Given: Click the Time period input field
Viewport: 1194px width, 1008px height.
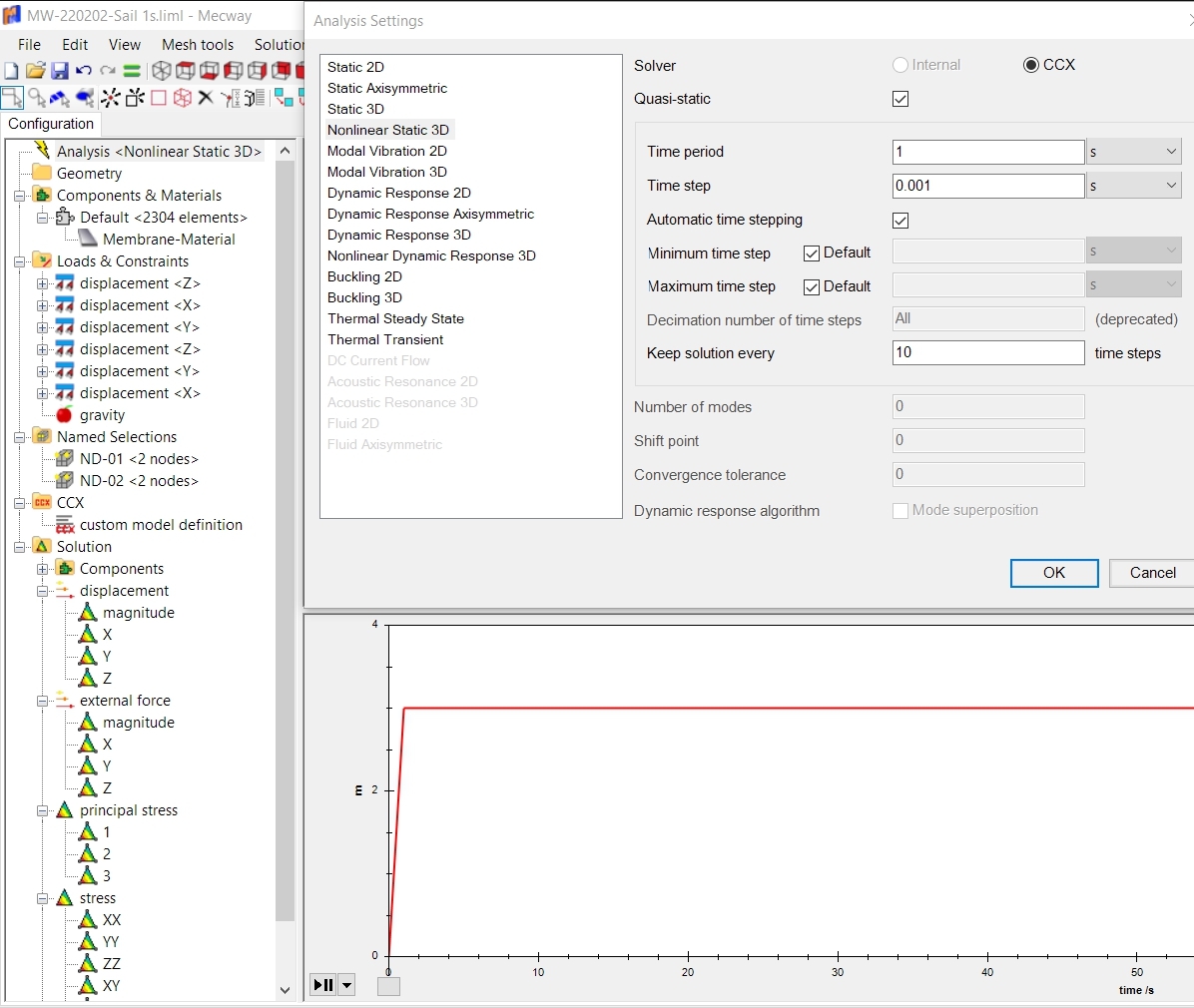Looking at the screenshot, I should click(987, 152).
